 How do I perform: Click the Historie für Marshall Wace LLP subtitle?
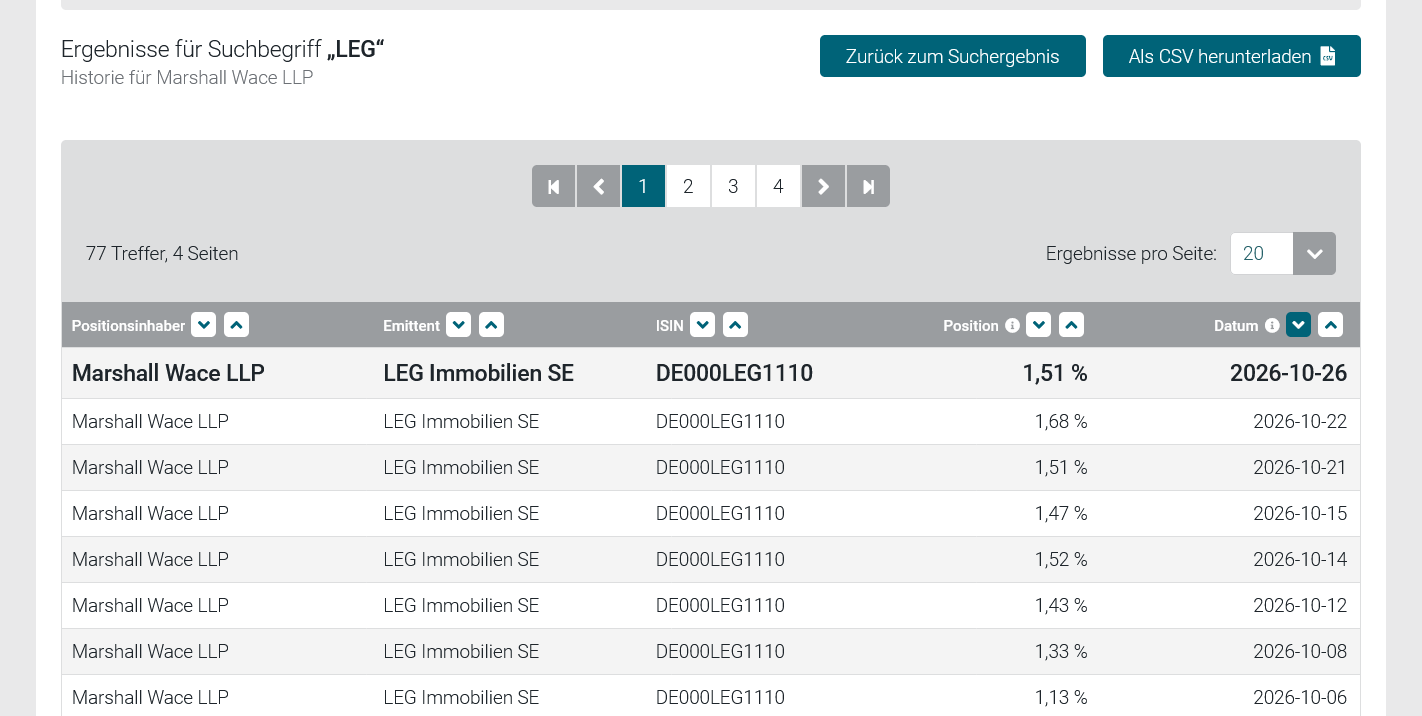[x=187, y=77]
